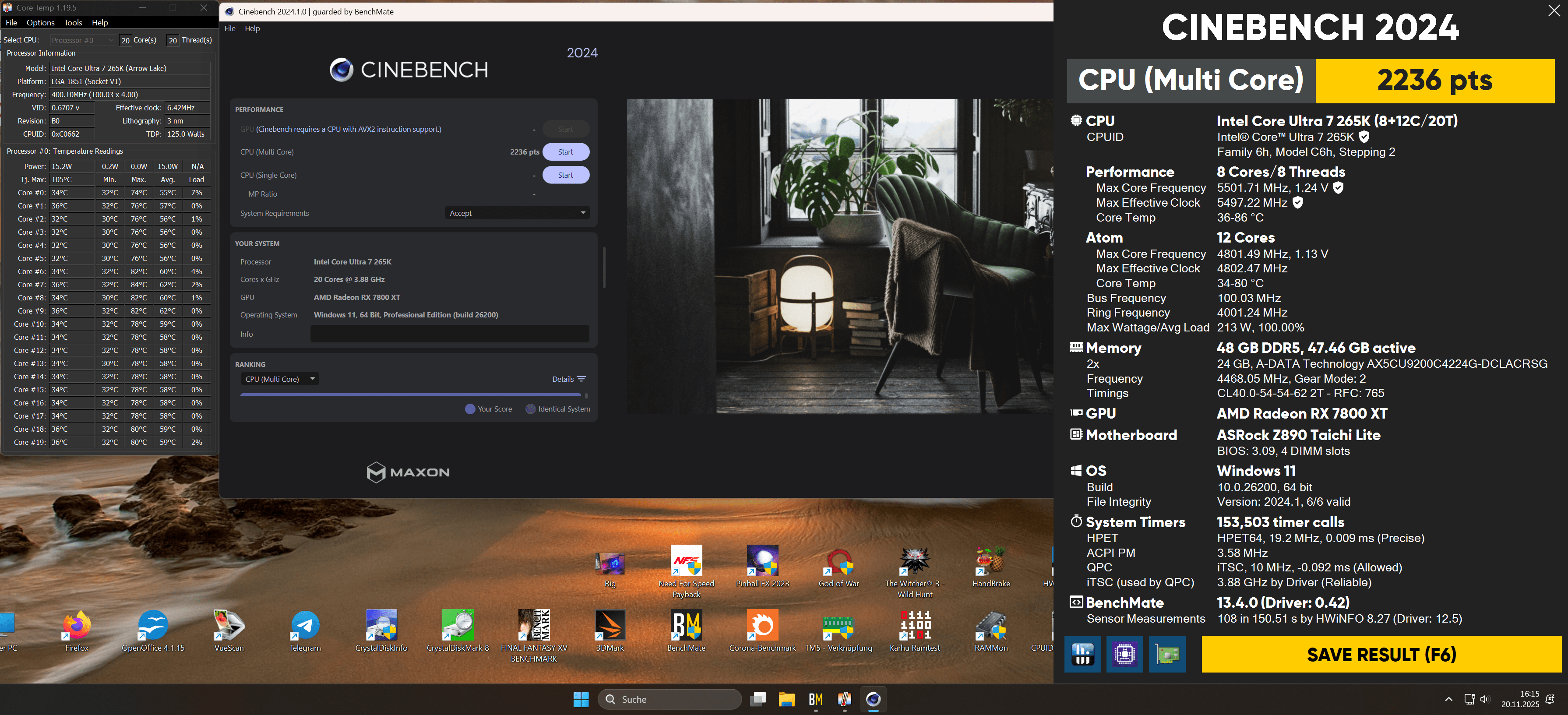Toggle the Your Score legend indicator

470,409
